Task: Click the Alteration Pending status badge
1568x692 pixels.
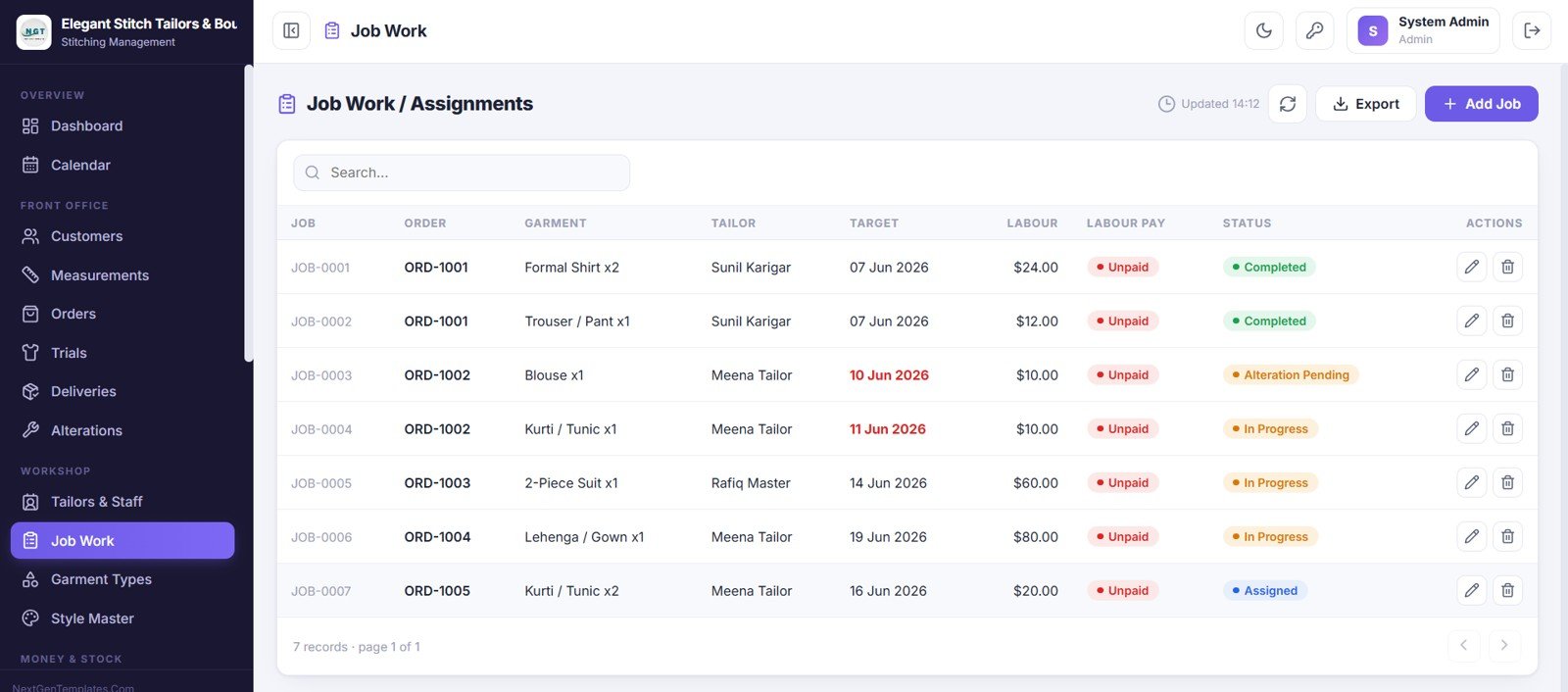Action: [1291, 374]
